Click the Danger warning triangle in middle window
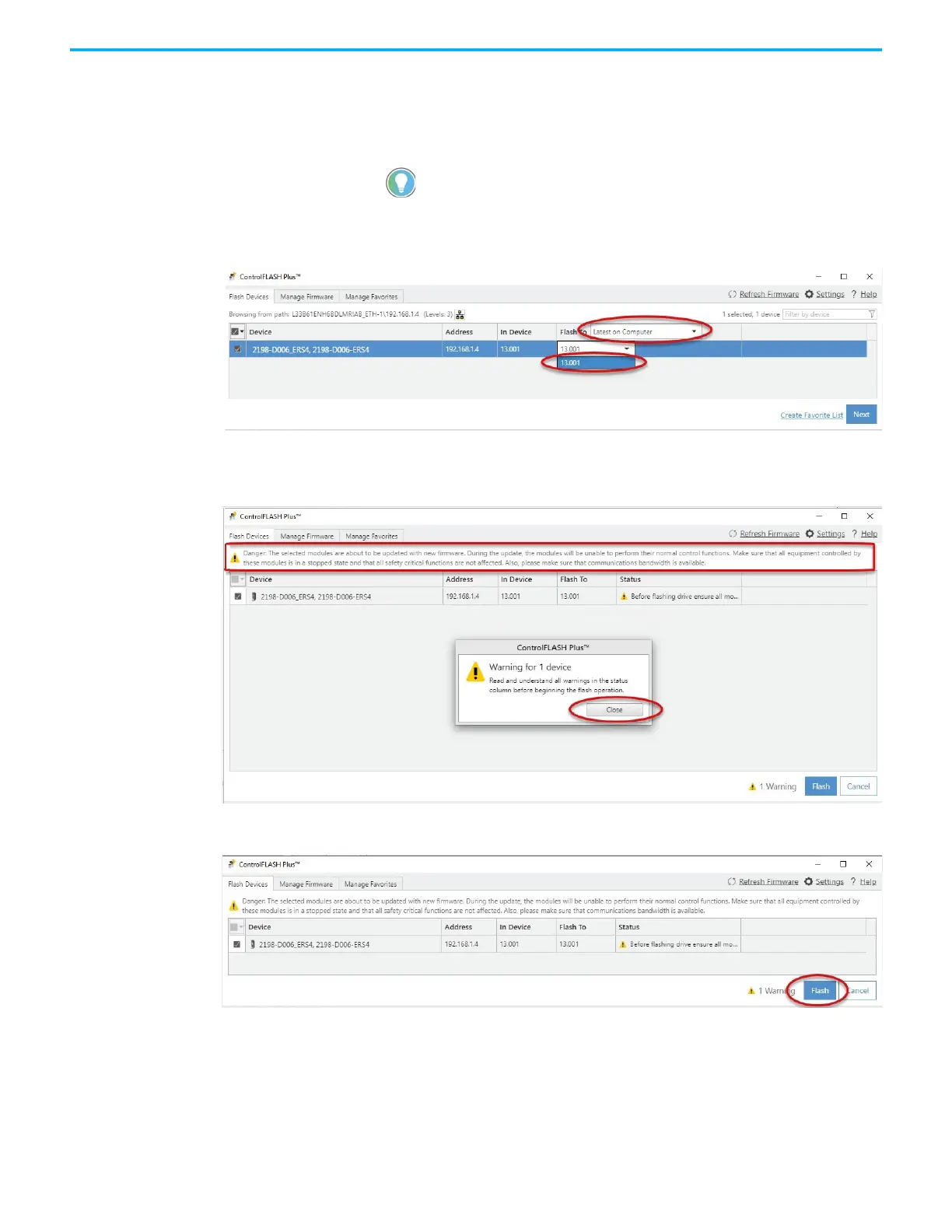The height and width of the screenshot is (1232, 952). [235, 558]
